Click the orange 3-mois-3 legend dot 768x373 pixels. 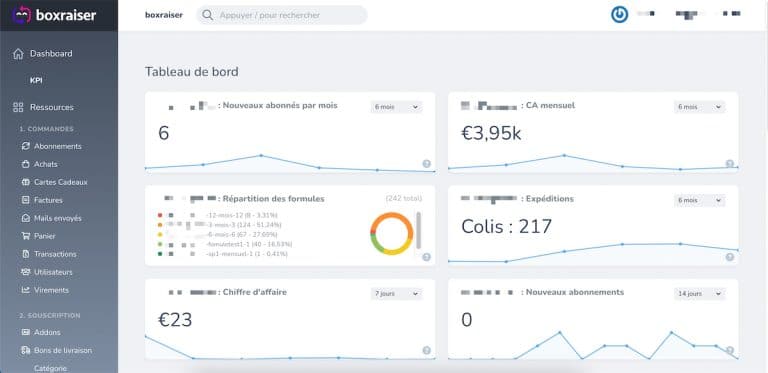click(160, 225)
